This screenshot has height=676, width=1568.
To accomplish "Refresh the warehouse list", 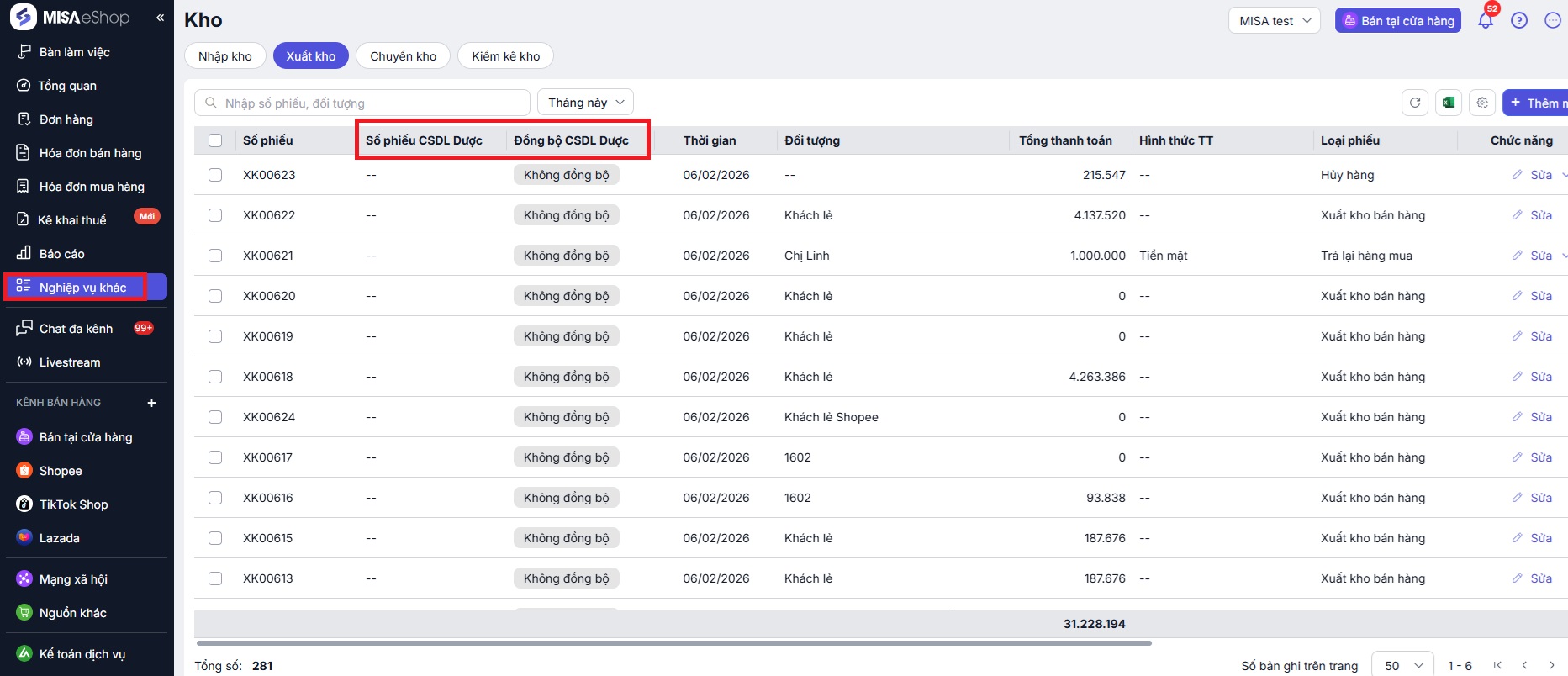I will point(1415,103).
